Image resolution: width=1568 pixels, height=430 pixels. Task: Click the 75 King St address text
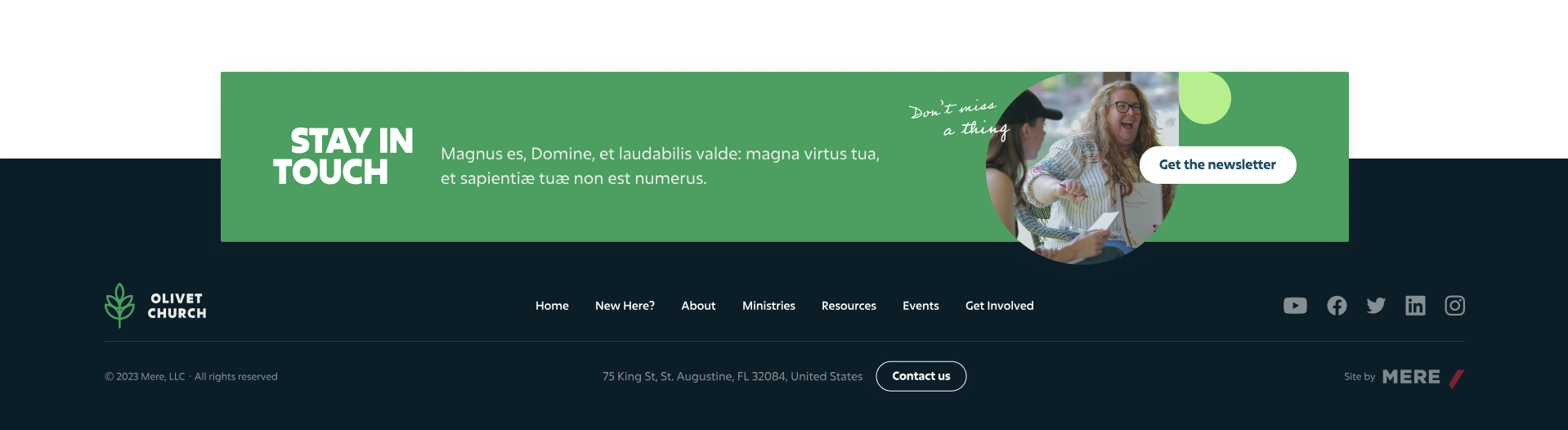click(732, 377)
